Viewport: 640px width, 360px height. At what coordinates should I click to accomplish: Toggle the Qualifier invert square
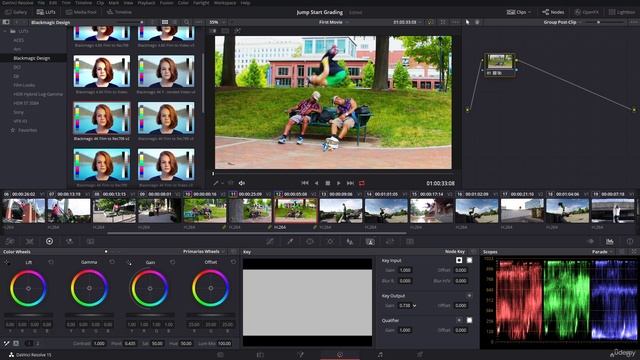(469, 320)
